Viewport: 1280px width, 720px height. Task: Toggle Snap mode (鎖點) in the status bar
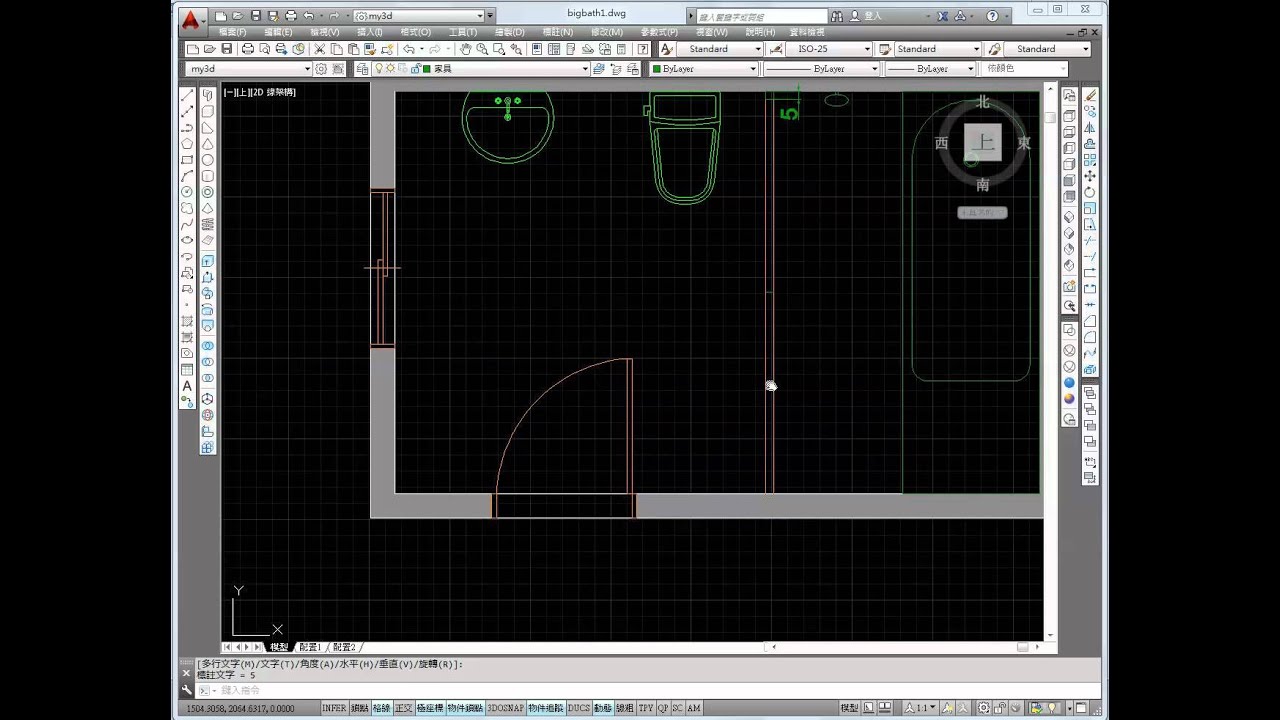(360, 708)
